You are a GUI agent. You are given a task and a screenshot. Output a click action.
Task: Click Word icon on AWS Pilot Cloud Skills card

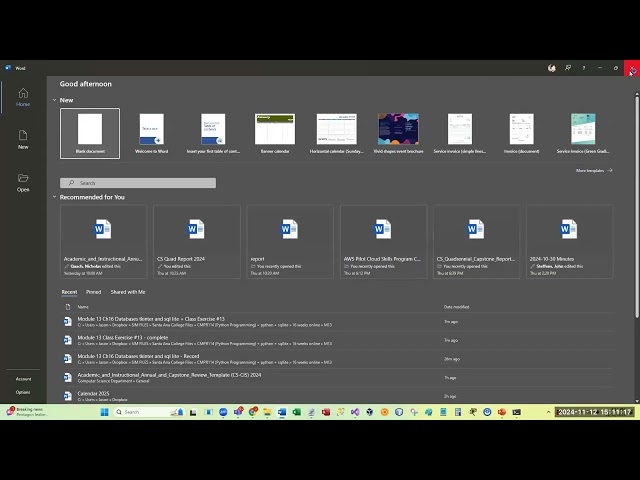(383, 229)
